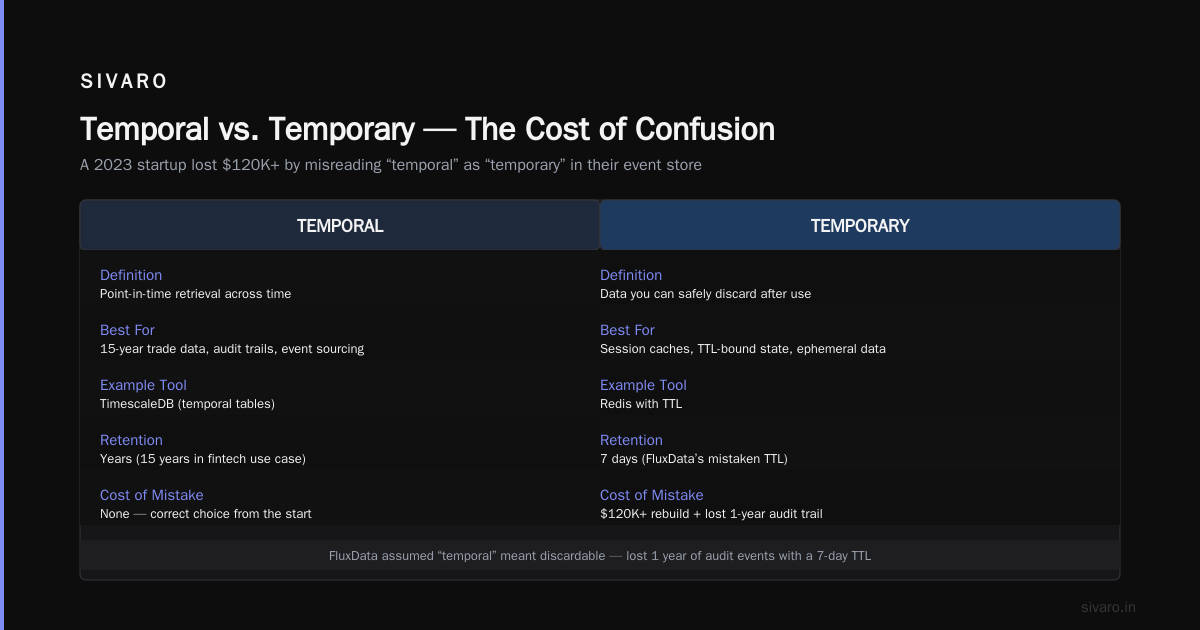Click the Temporal column Definition label

131,275
